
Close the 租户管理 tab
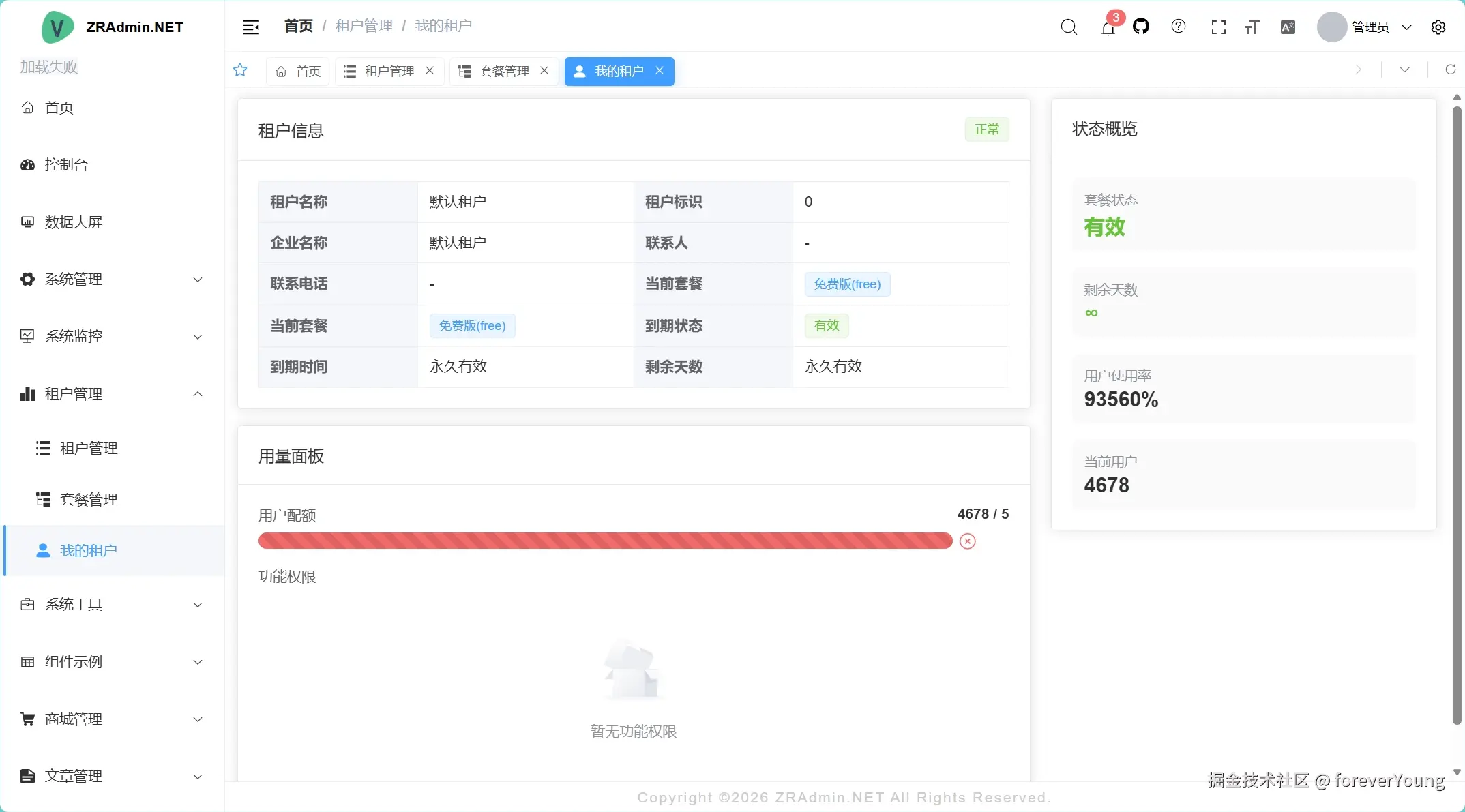click(430, 70)
